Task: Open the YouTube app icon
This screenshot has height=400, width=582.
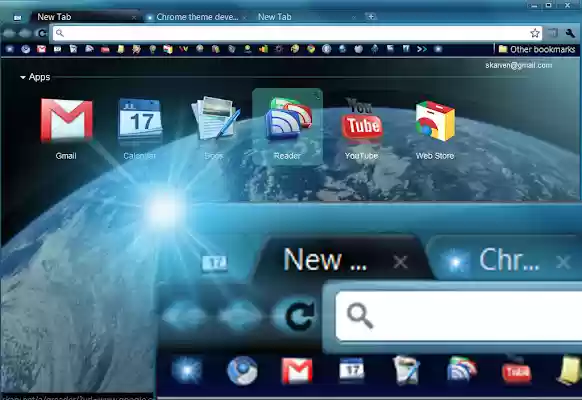Action: coord(362,119)
